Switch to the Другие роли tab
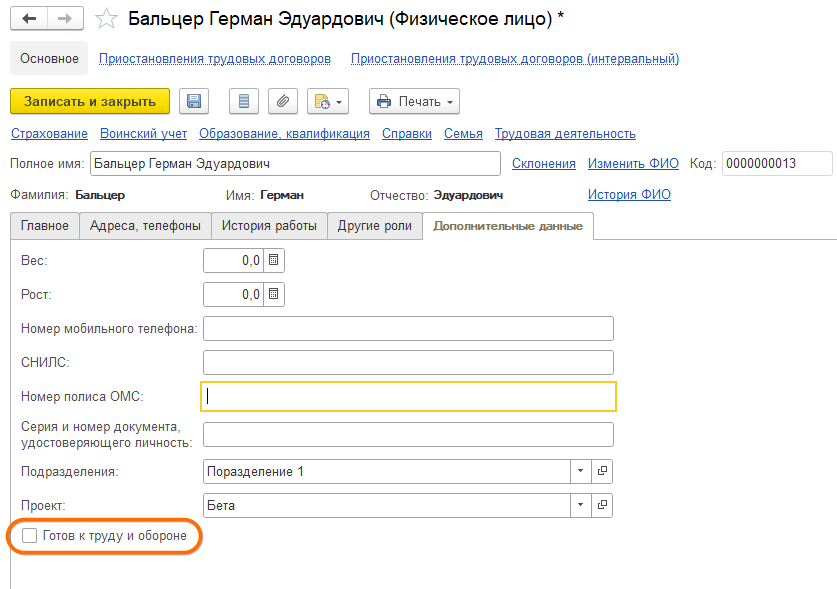The width and height of the screenshot is (837, 589). click(x=375, y=226)
